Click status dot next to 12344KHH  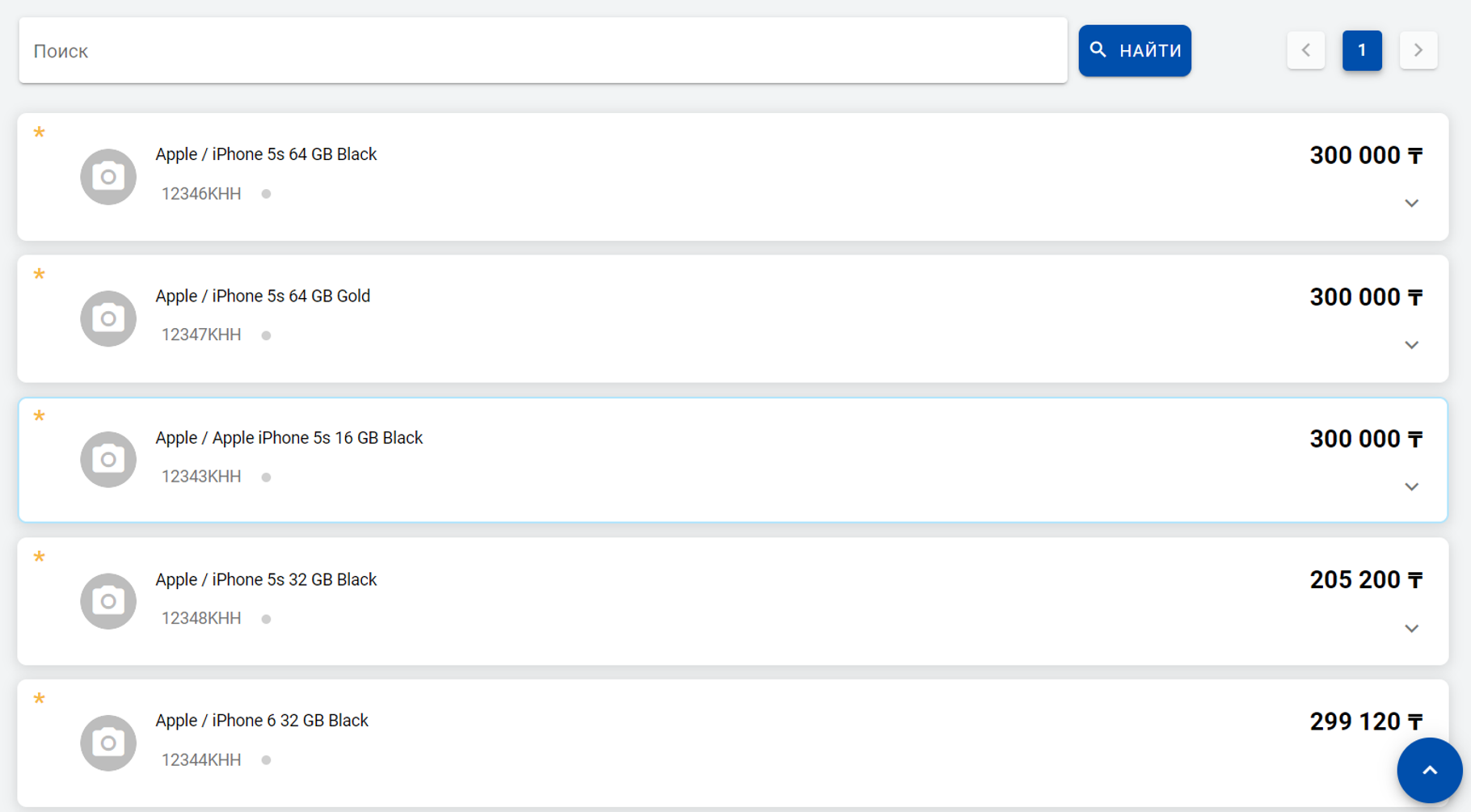(x=266, y=760)
